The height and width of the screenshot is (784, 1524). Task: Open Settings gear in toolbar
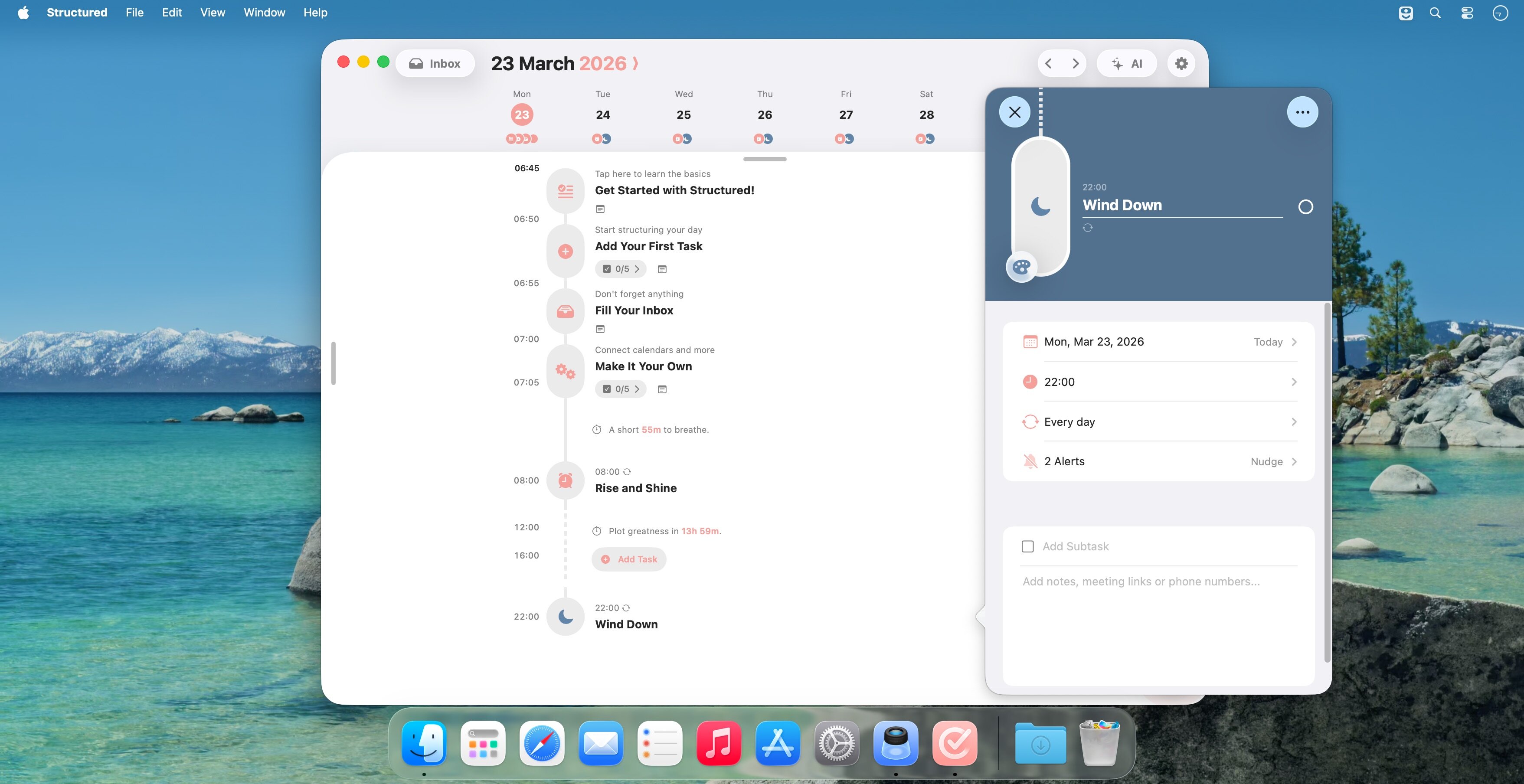pyautogui.click(x=1181, y=64)
